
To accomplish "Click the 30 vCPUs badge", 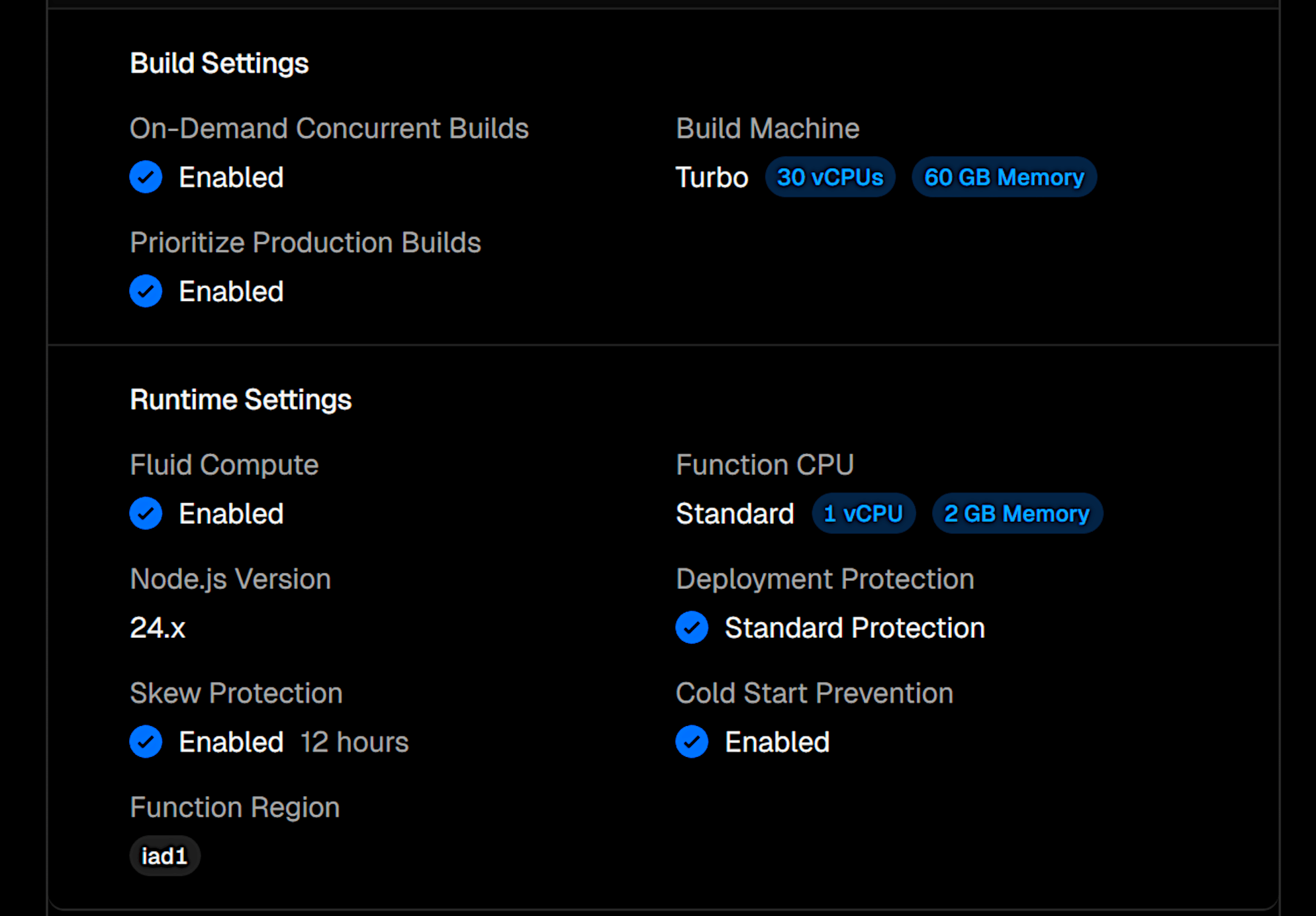I will point(830,178).
